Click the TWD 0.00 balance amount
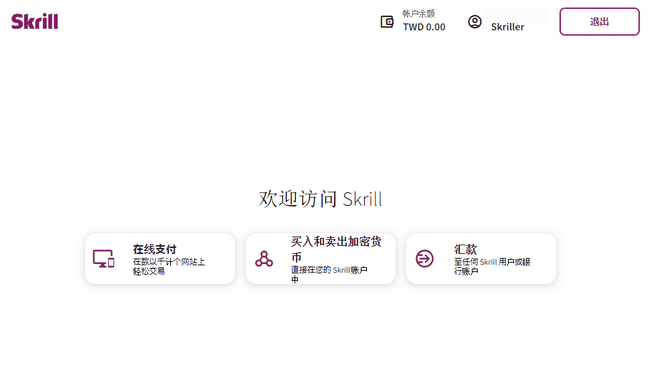The height and width of the screenshot is (384, 650). pyautogui.click(x=424, y=27)
